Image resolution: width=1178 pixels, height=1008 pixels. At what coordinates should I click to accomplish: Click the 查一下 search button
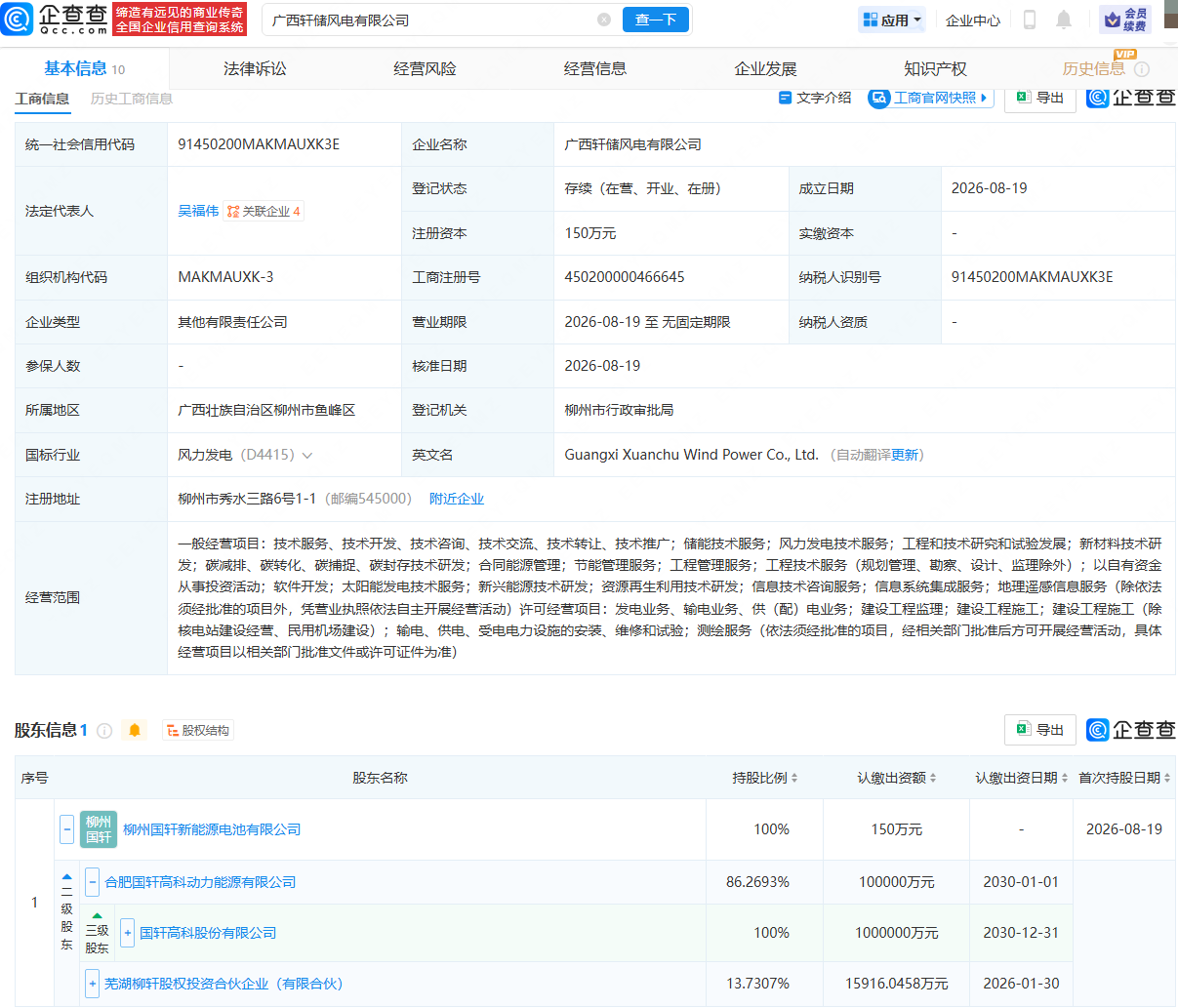point(656,20)
